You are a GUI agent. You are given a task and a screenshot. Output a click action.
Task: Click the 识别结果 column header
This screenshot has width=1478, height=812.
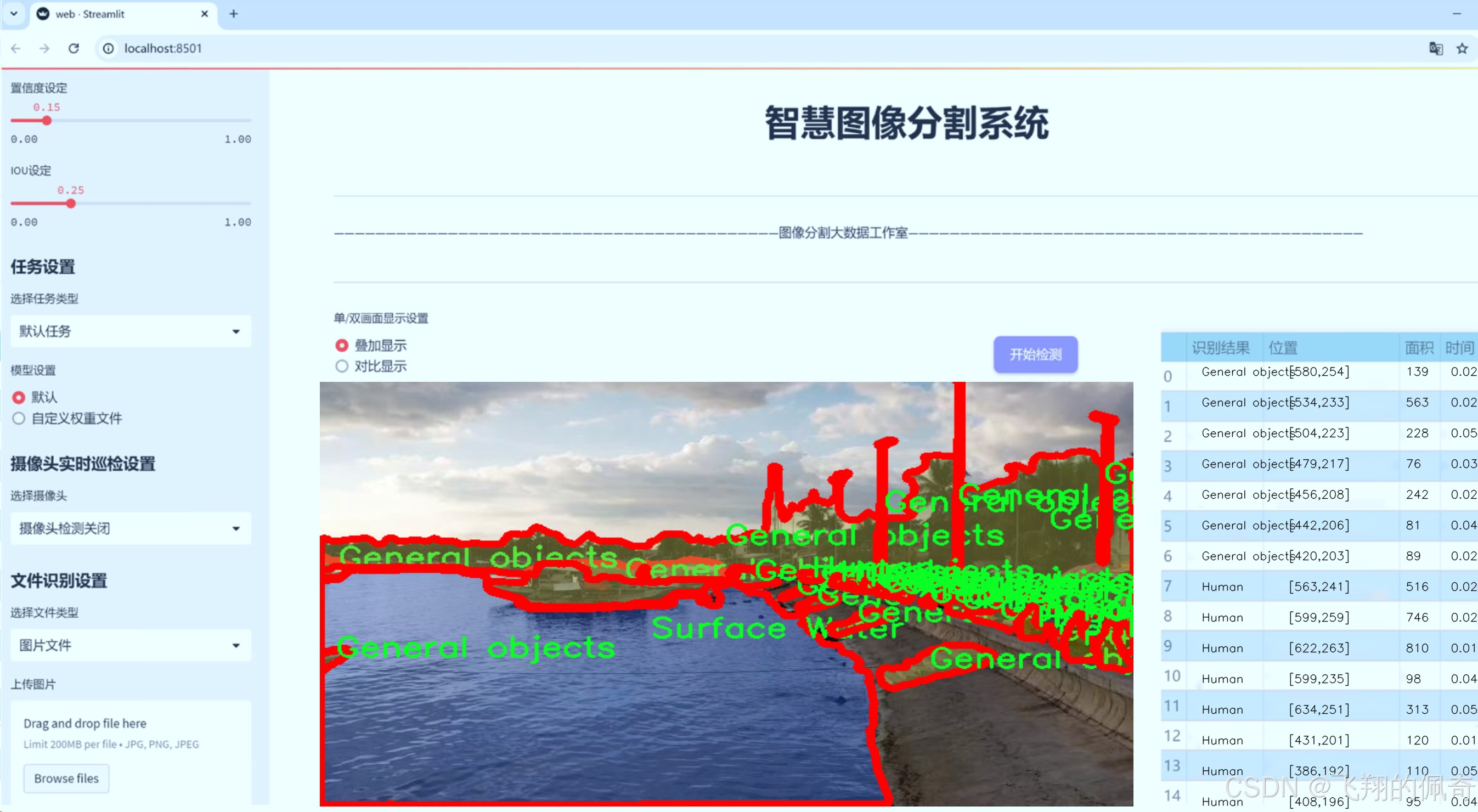point(1220,348)
